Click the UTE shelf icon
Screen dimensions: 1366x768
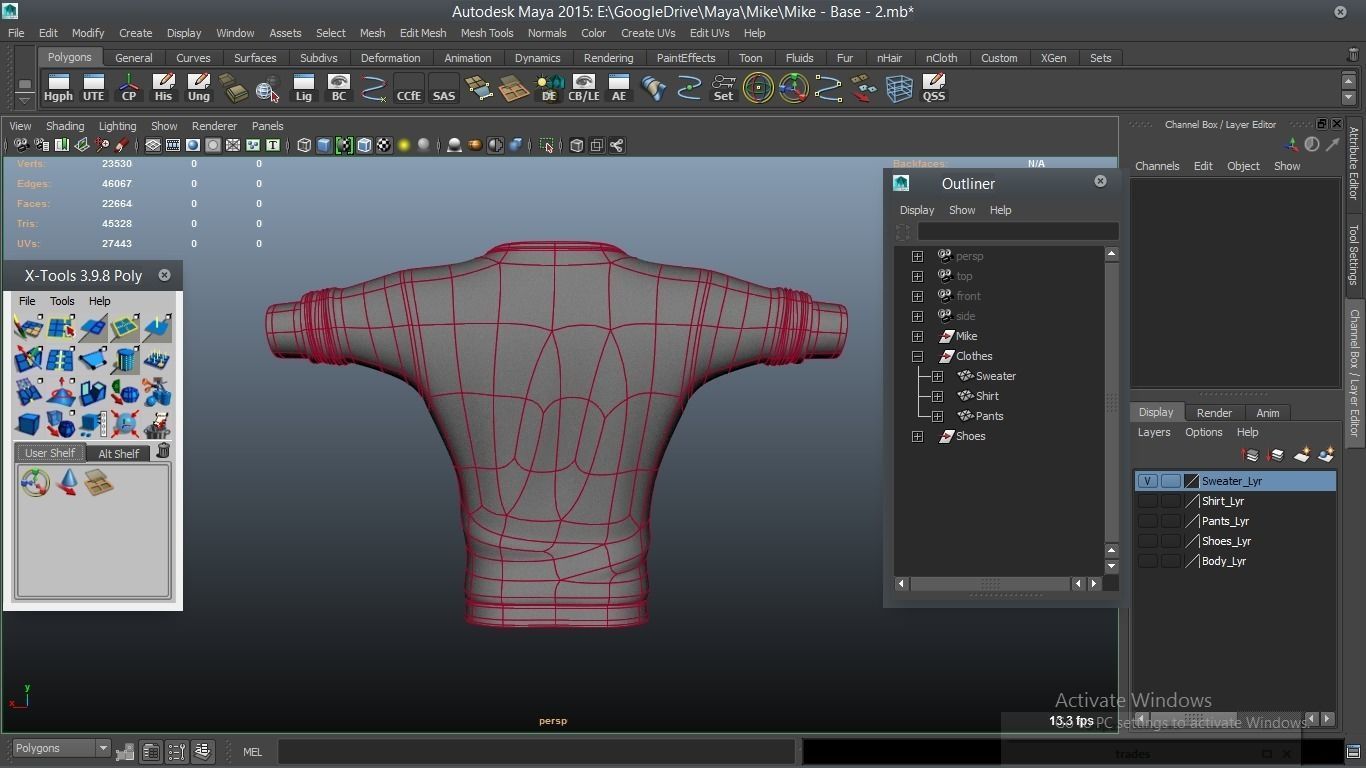(93, 88)
